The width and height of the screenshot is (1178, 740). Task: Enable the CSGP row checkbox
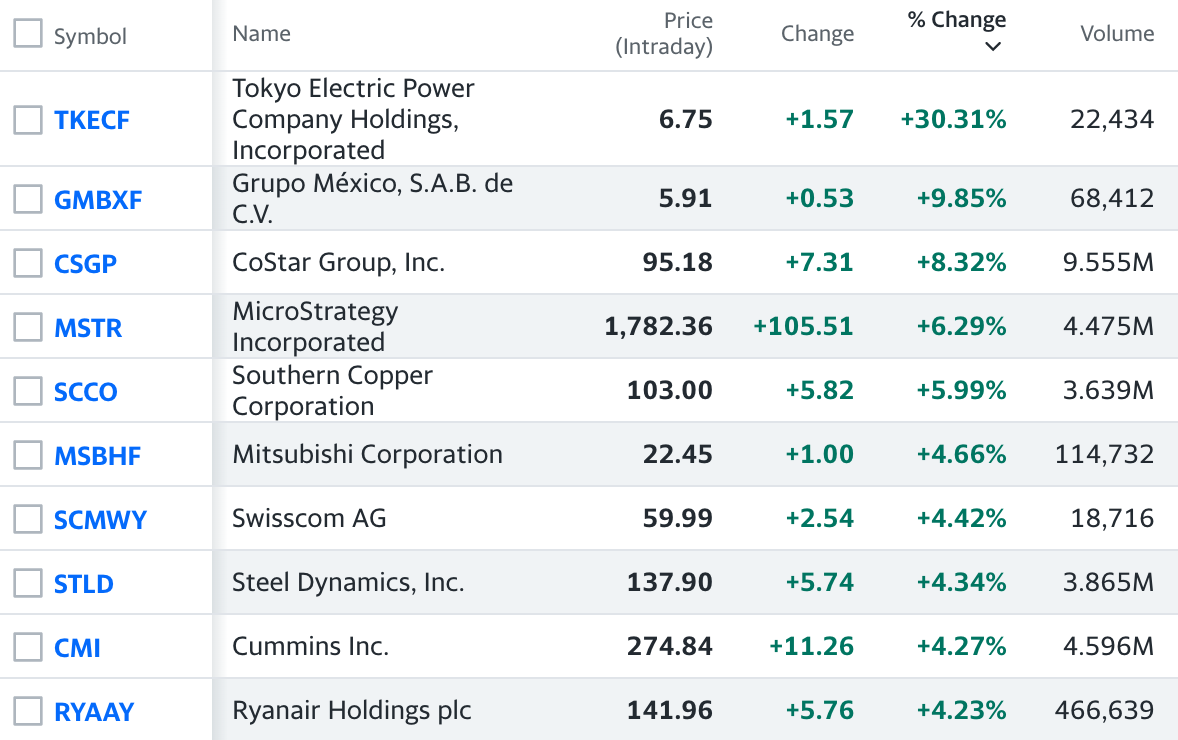coord(28,263)
